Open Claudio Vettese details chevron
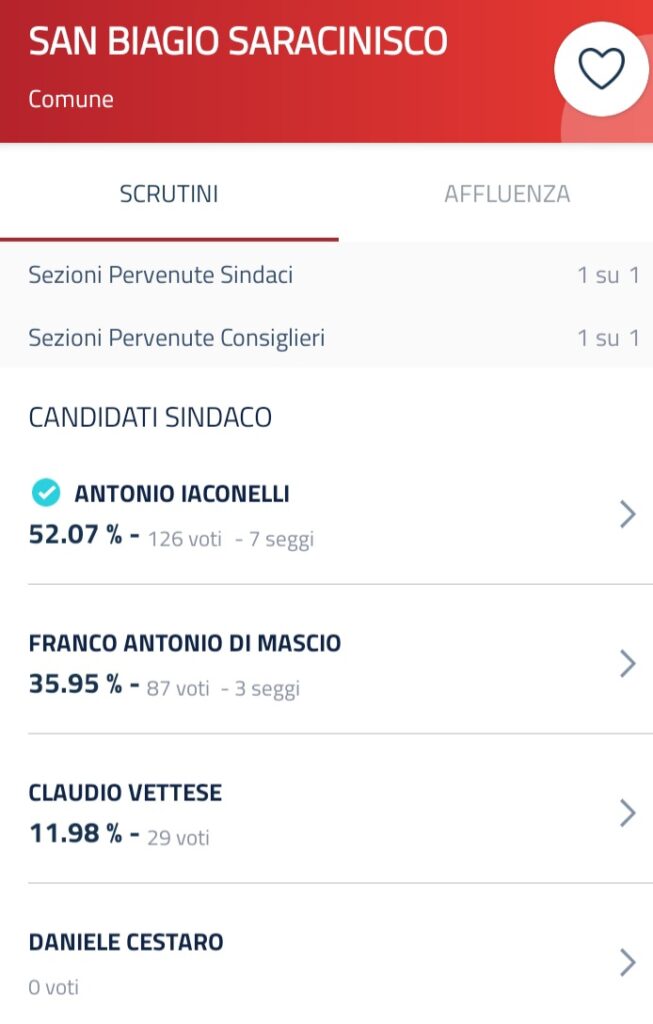653x1024 pixels. [627, 813]
